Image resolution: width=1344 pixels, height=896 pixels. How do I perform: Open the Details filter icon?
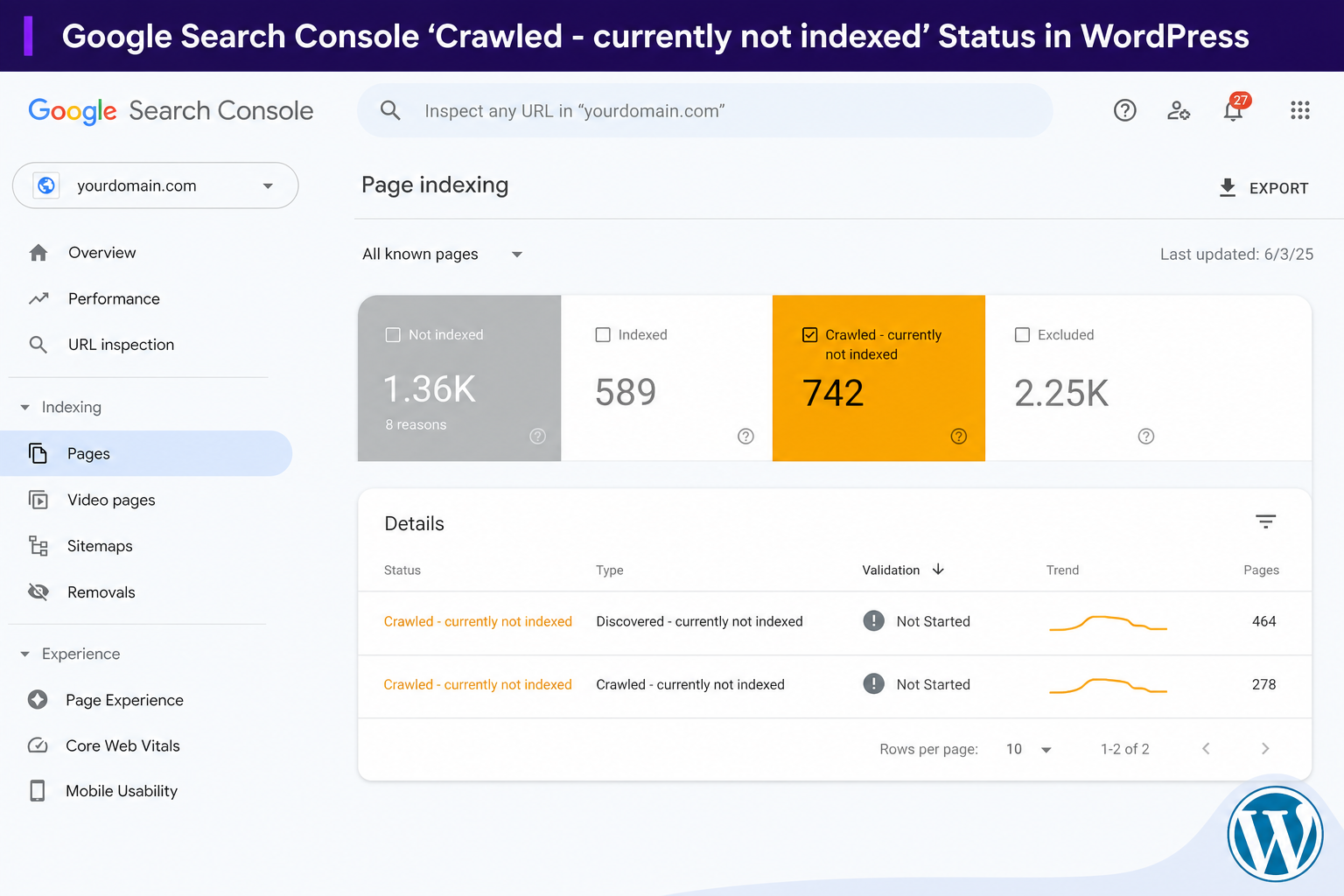tap(1265, 521)
